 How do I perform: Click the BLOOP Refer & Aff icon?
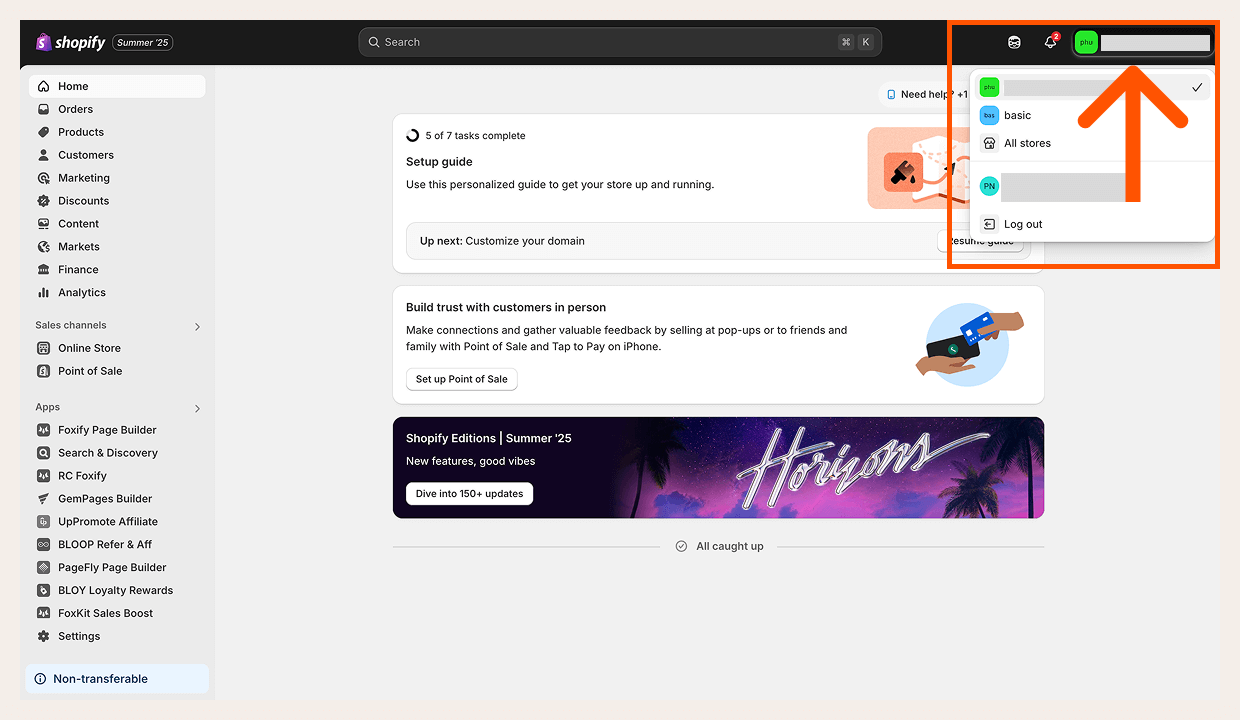(x=43, y=545)
